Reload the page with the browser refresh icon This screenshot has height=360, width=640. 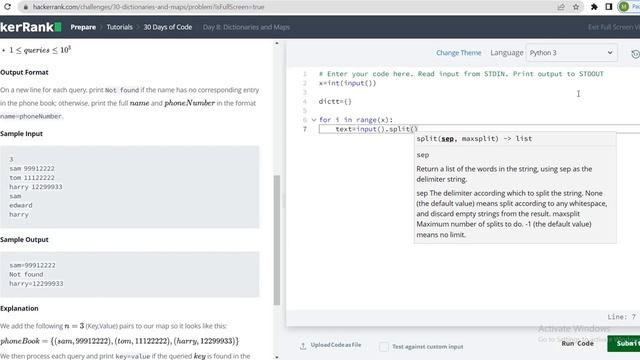7,7
